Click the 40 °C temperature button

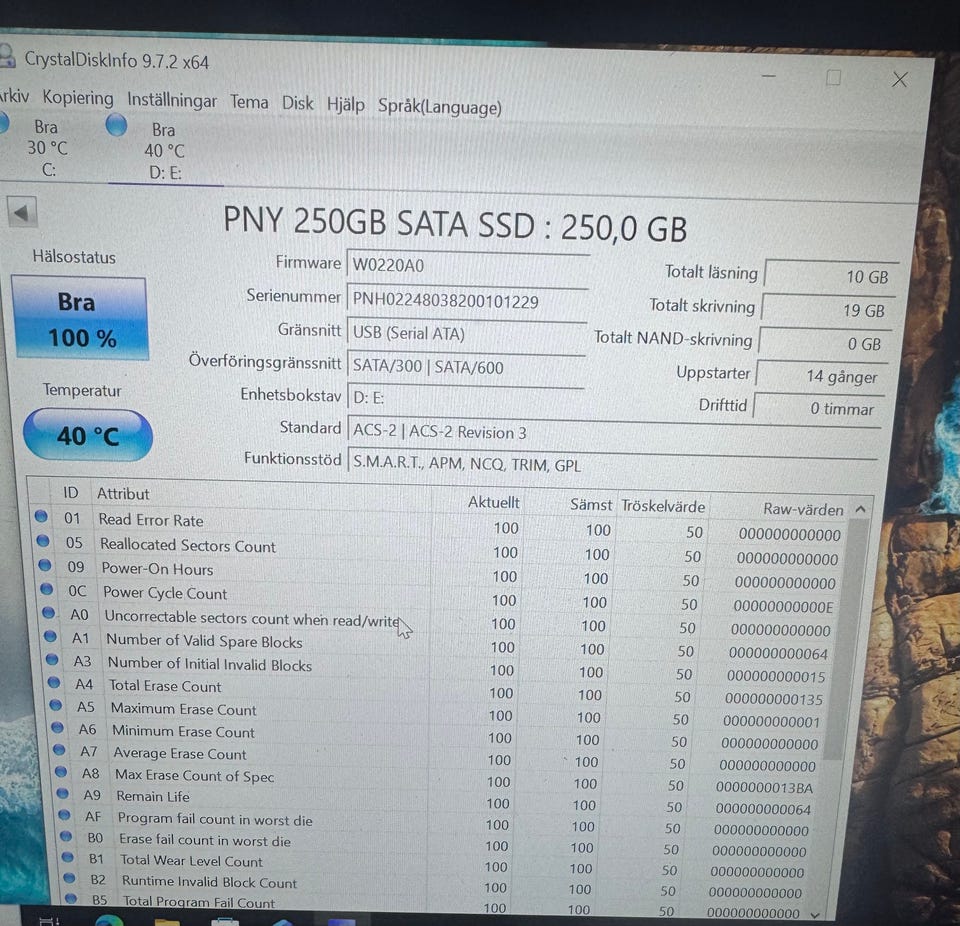coord(88,435)
